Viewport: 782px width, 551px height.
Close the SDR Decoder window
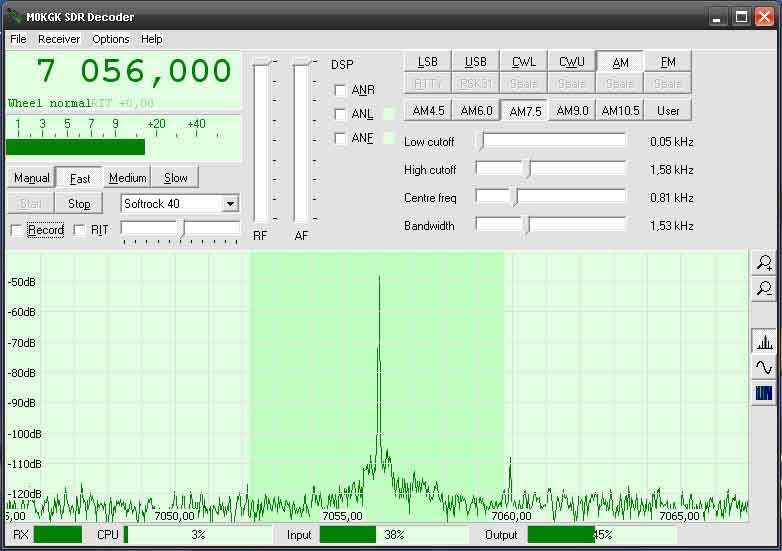click(x=764, y=17)
